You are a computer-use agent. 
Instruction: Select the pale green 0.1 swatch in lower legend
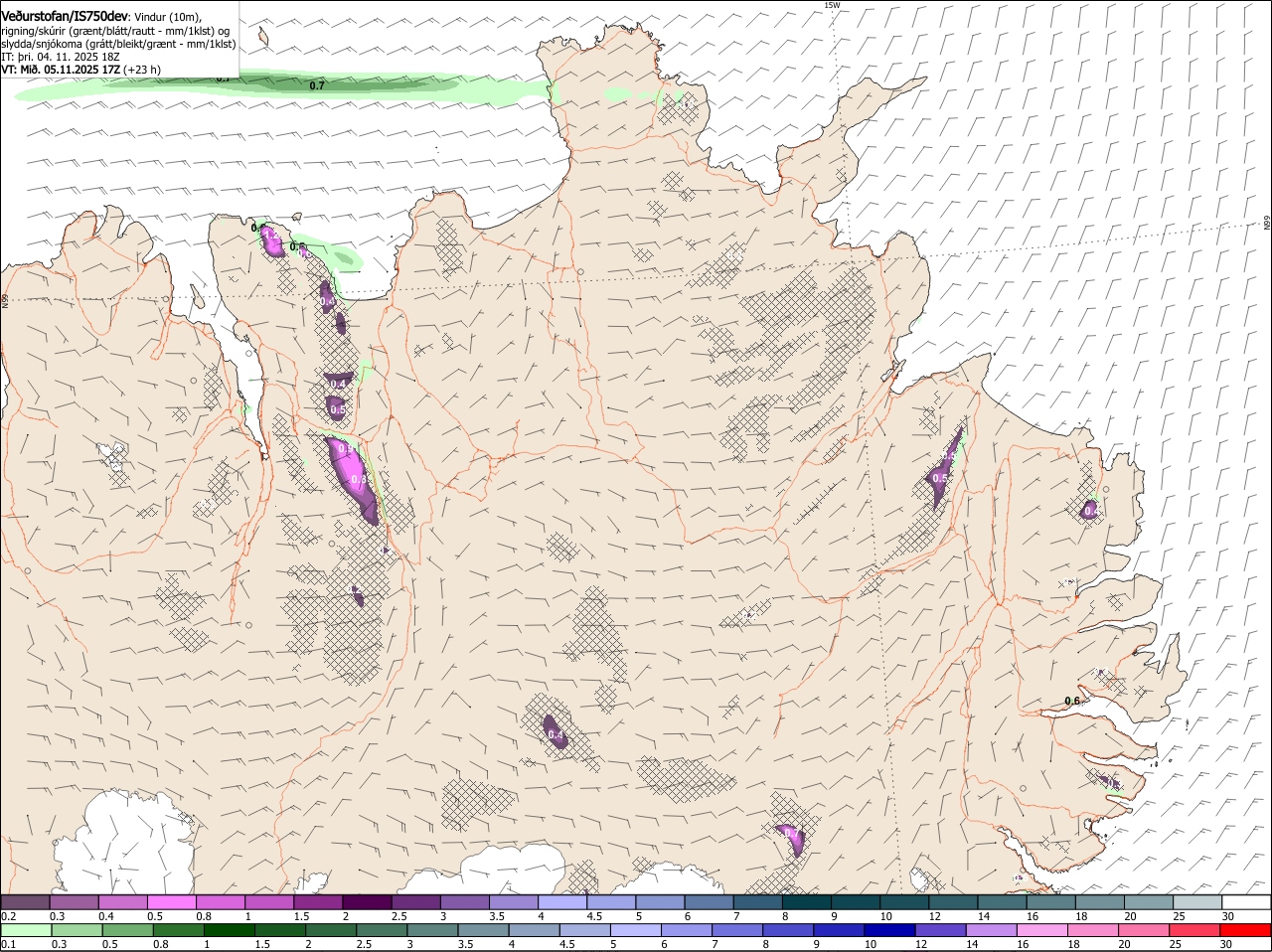(26, 930)
